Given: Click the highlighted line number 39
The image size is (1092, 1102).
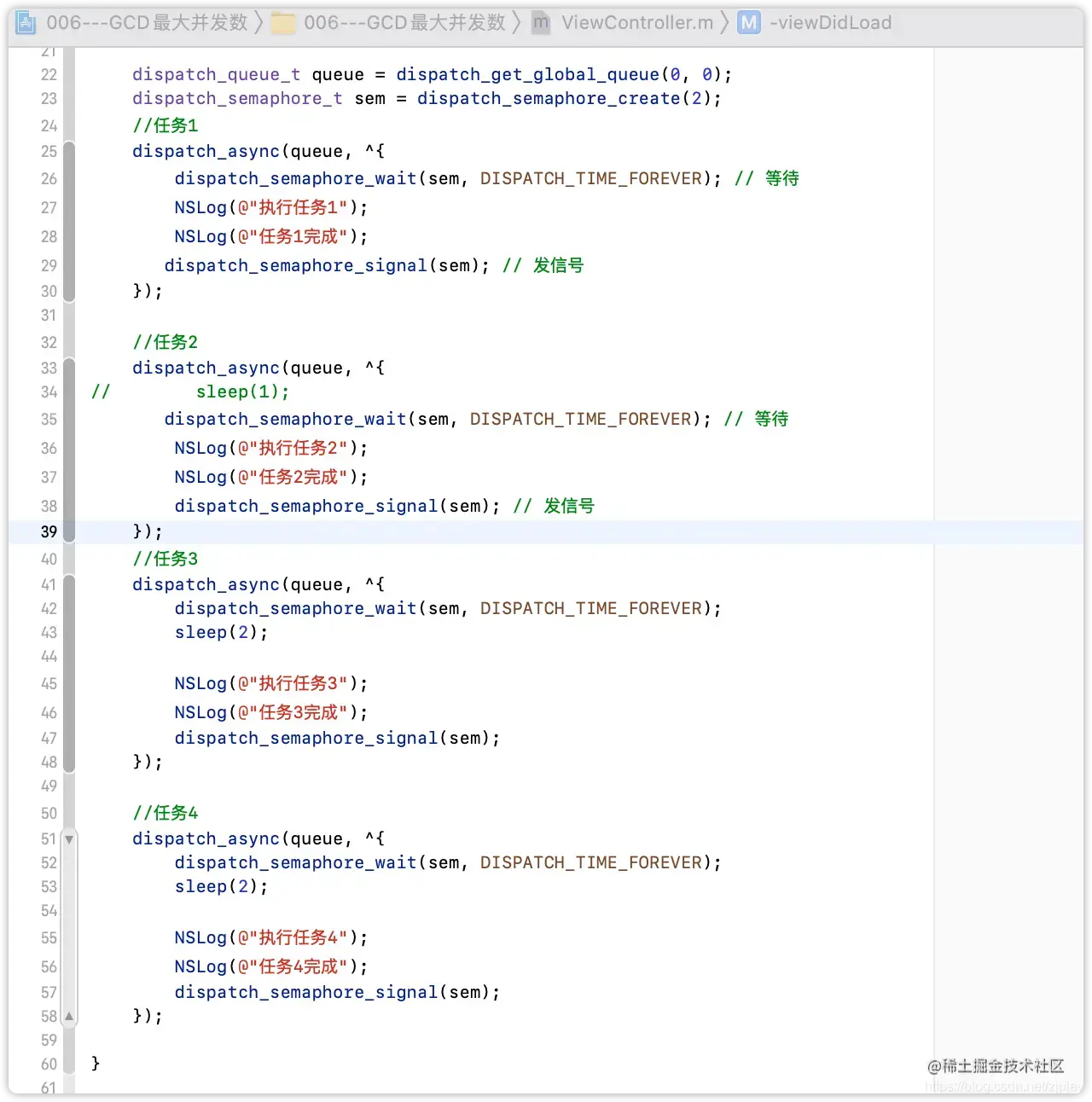Looking at the screenshot, I should click(49, 532).
